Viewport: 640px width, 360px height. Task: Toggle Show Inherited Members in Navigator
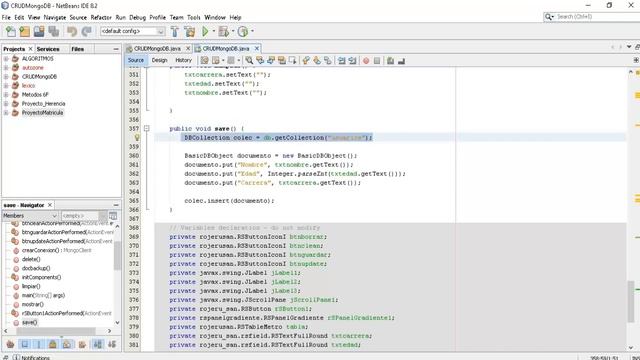tap(10, 344)
